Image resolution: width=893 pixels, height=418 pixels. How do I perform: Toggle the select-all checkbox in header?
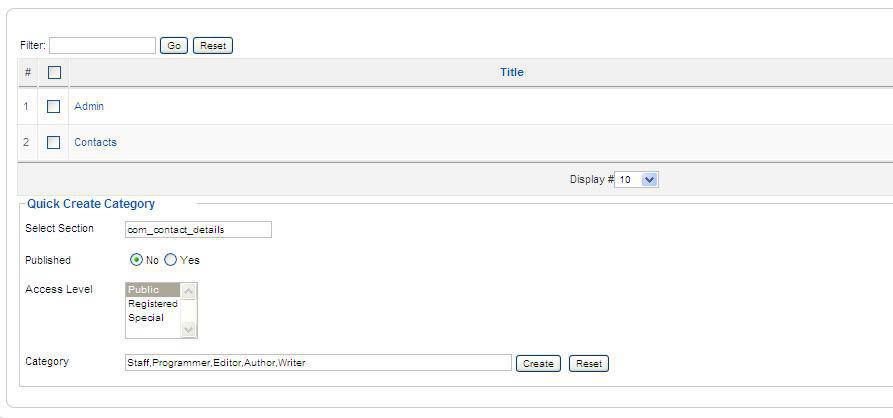pos(54,72)
